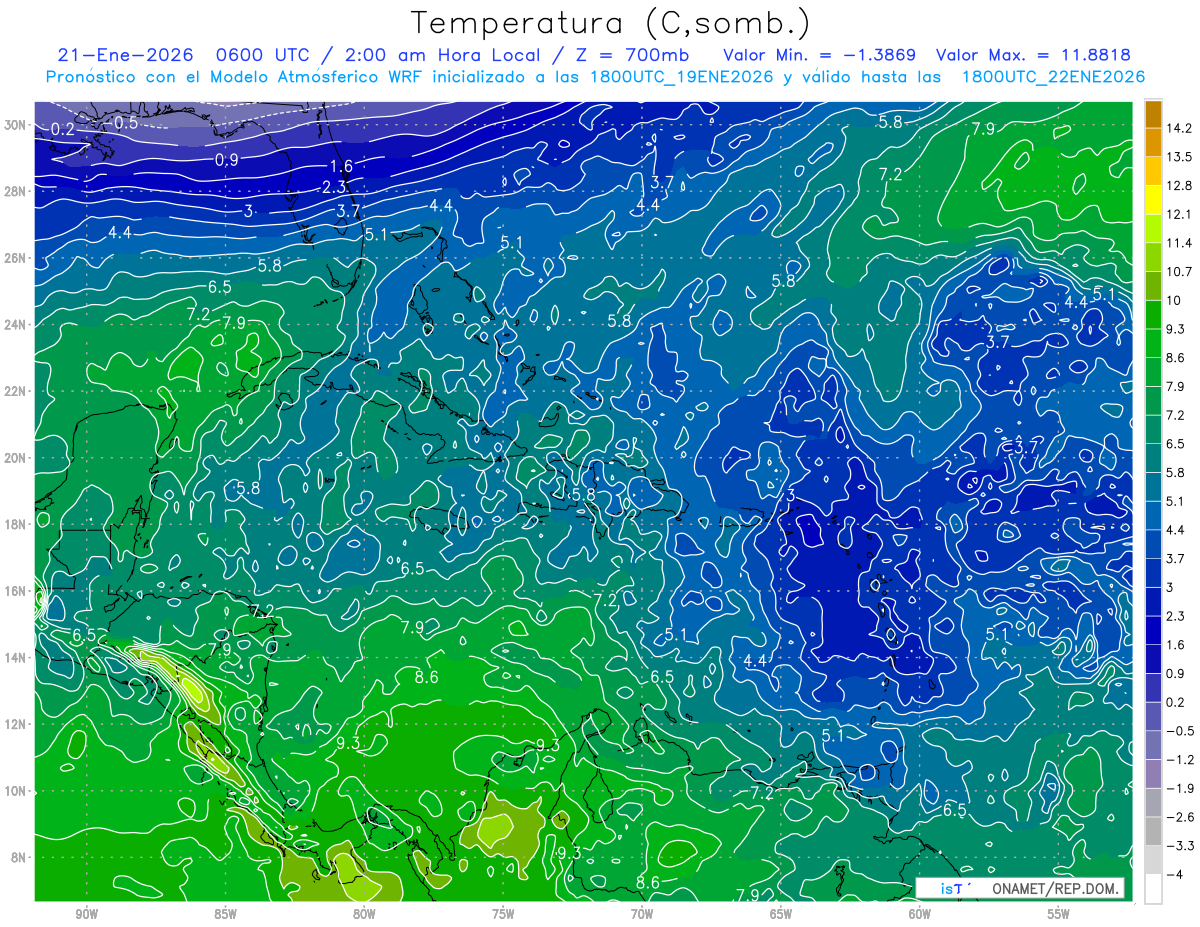
Task: Click the '10N' latitude axis label
Action: pyautogui.click(x=15, y=791)
